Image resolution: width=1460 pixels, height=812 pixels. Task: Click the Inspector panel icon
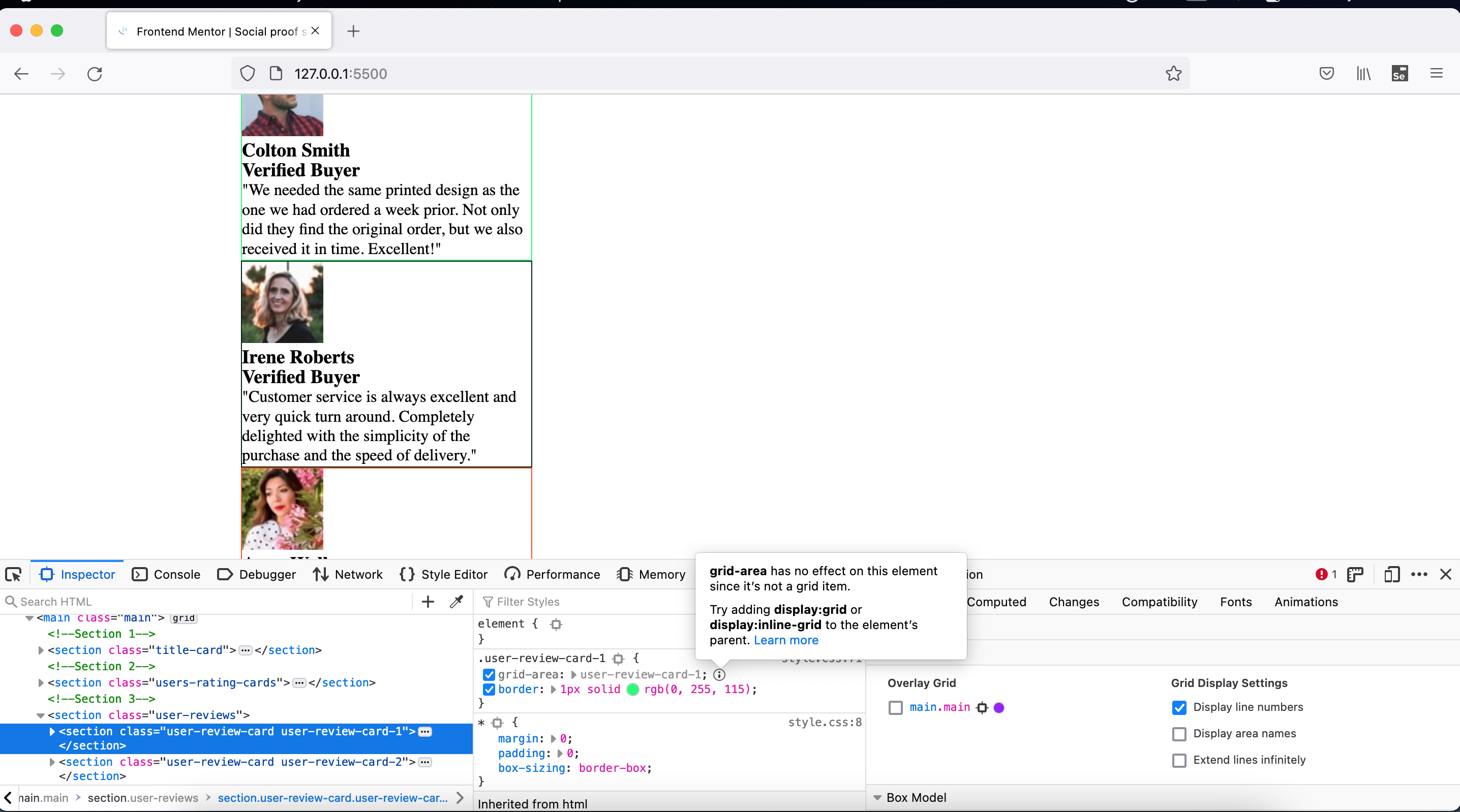47,574
